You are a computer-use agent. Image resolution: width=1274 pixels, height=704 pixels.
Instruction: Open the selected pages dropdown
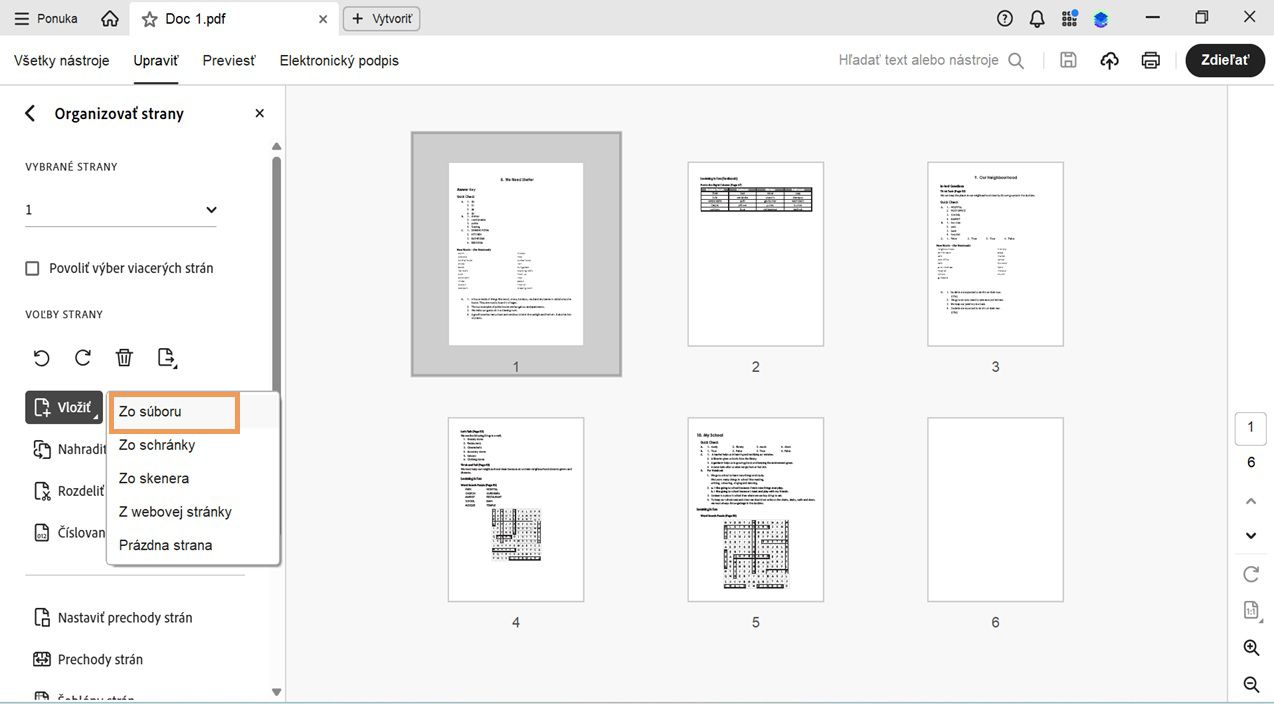[x=120, y=210]
